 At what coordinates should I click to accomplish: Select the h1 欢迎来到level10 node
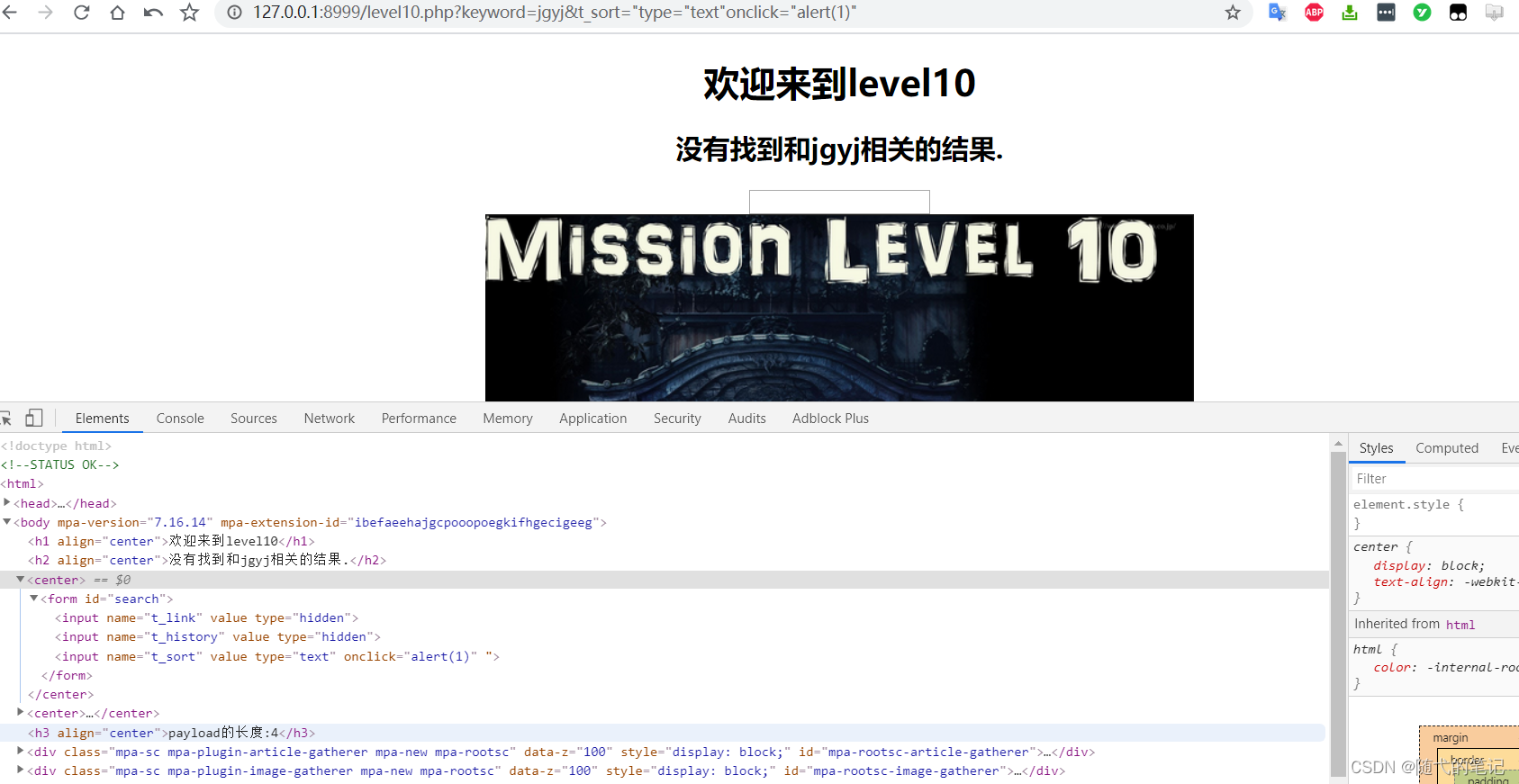(171, 541)
